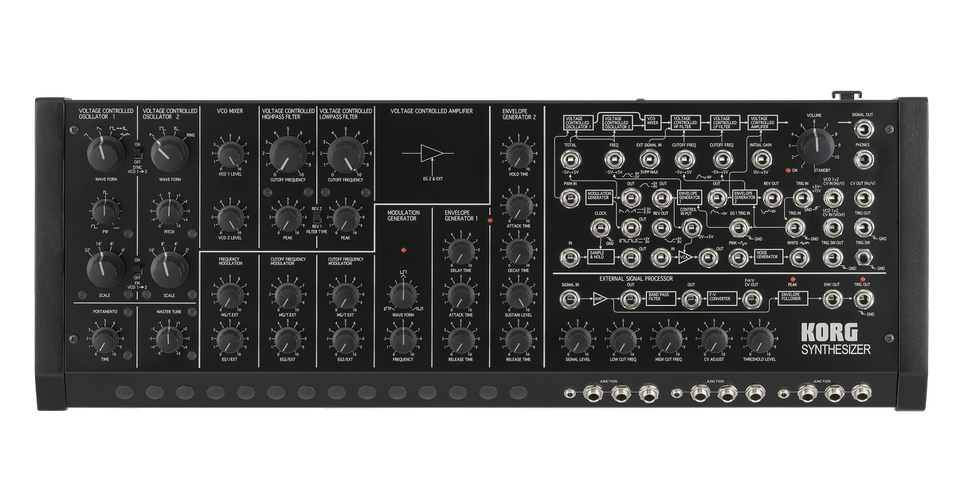The image size is (956, 500).
Task: Click the Signal Out jack
Action: (864, 129)
